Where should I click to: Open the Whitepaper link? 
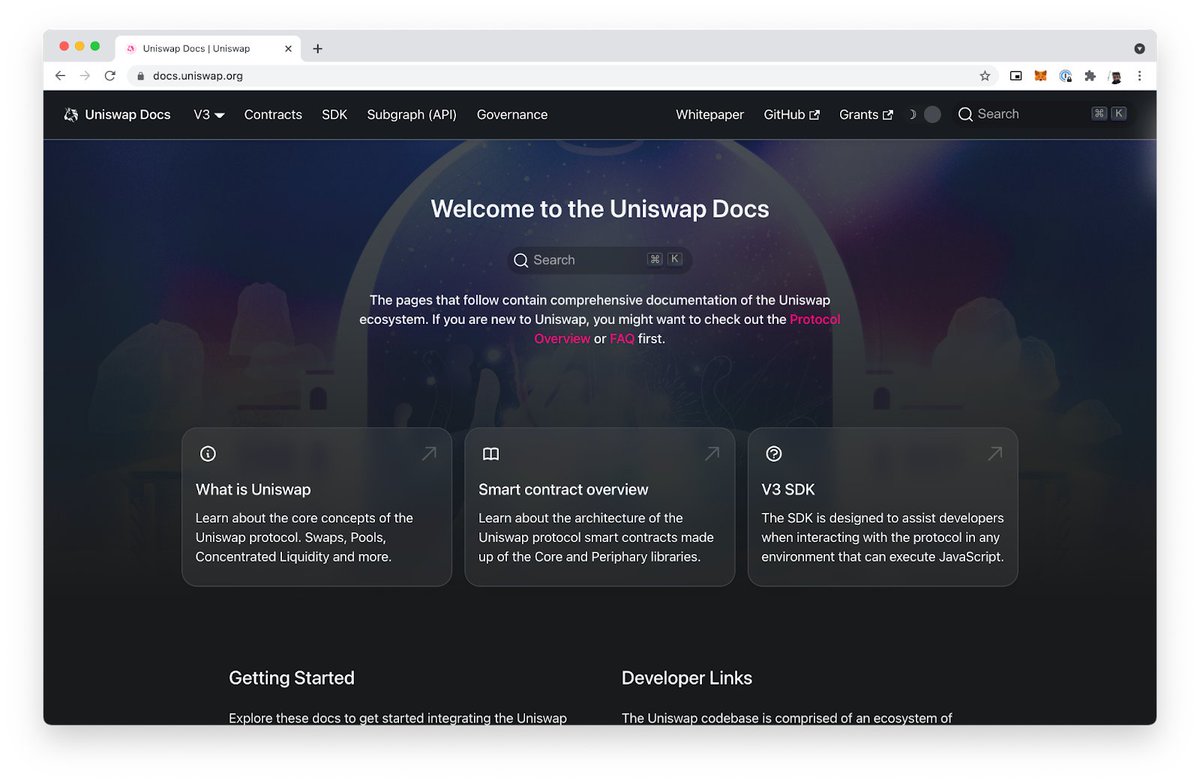click(x=710, y=115)
